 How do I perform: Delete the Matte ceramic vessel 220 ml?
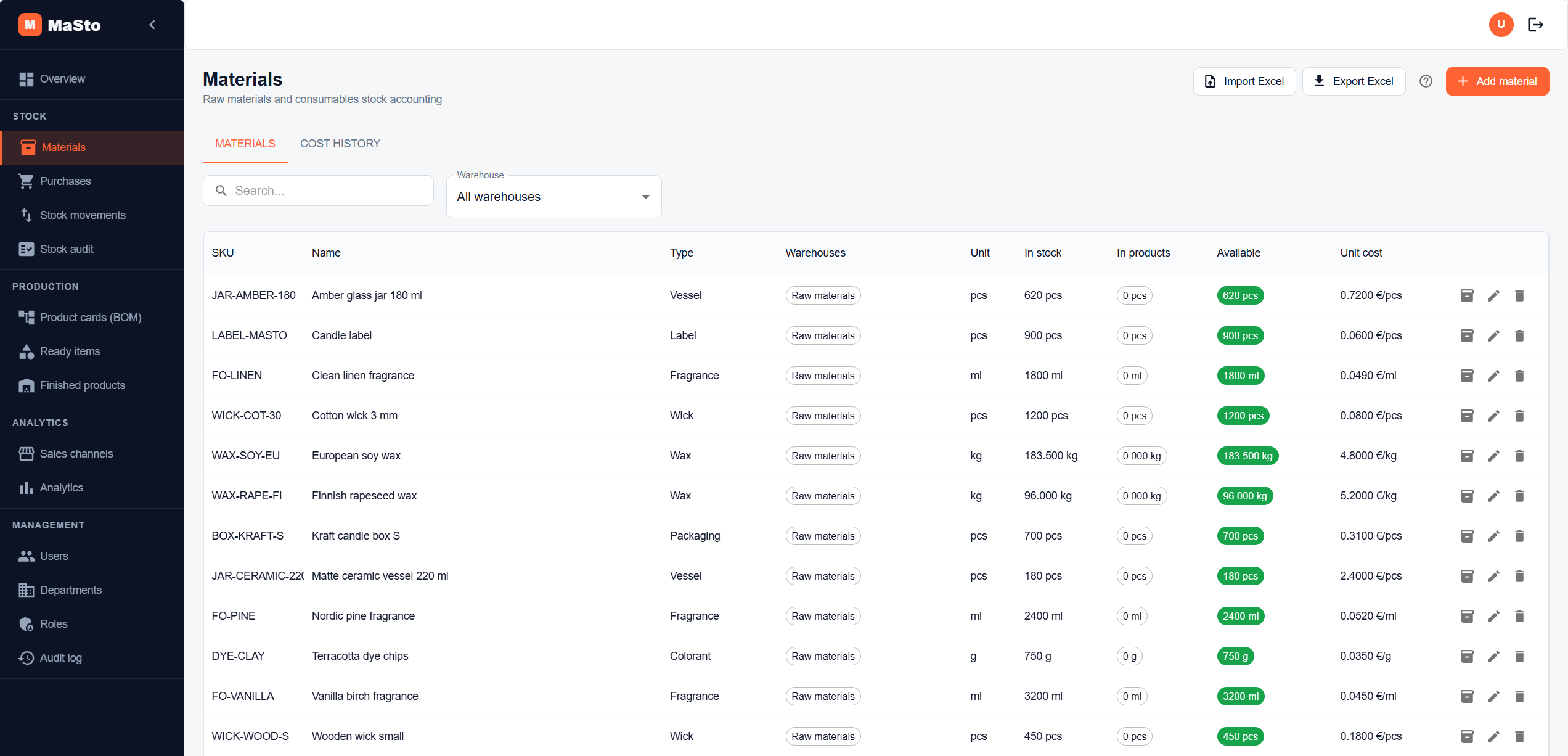coord(1519,576)
